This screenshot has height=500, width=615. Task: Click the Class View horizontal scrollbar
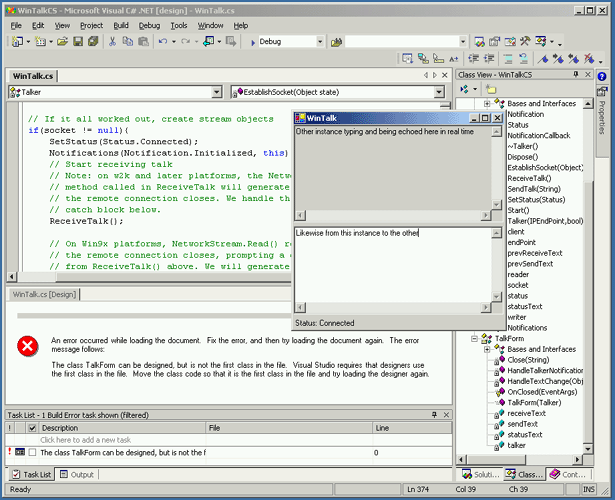[519, 459]
